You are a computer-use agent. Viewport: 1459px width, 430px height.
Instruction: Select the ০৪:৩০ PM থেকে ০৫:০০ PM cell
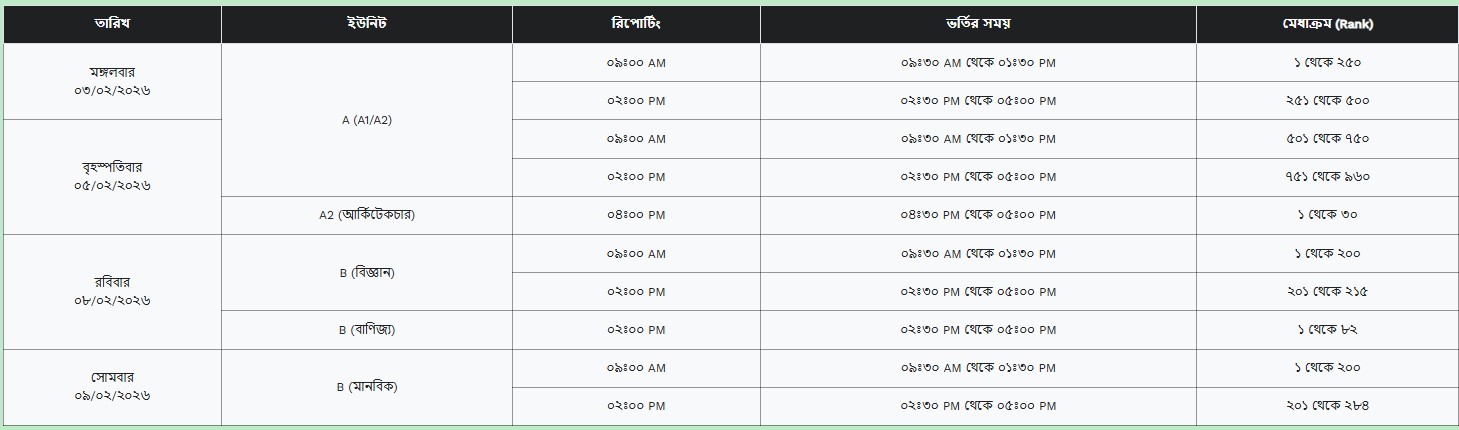[977, 215]
